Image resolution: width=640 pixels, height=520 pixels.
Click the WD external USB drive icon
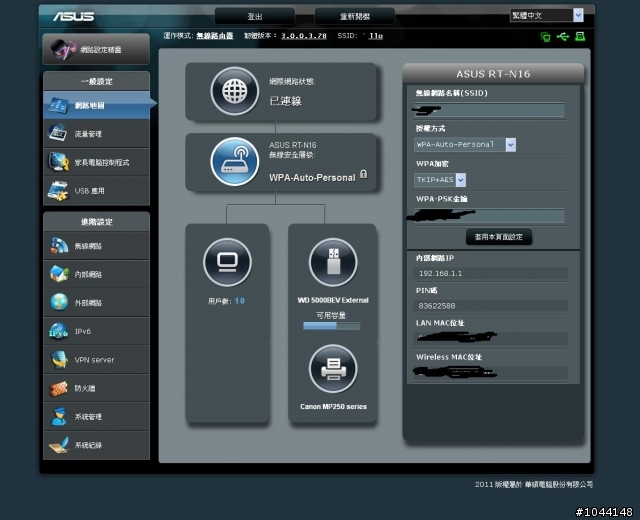tap(333, 262)
